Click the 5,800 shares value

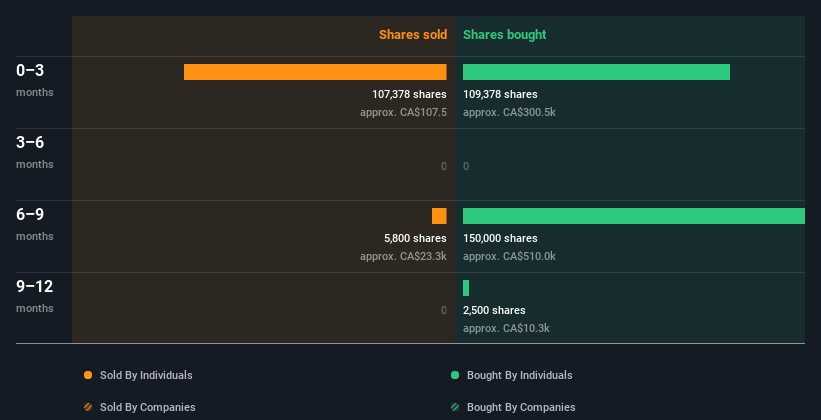click(x=415, y=238)
